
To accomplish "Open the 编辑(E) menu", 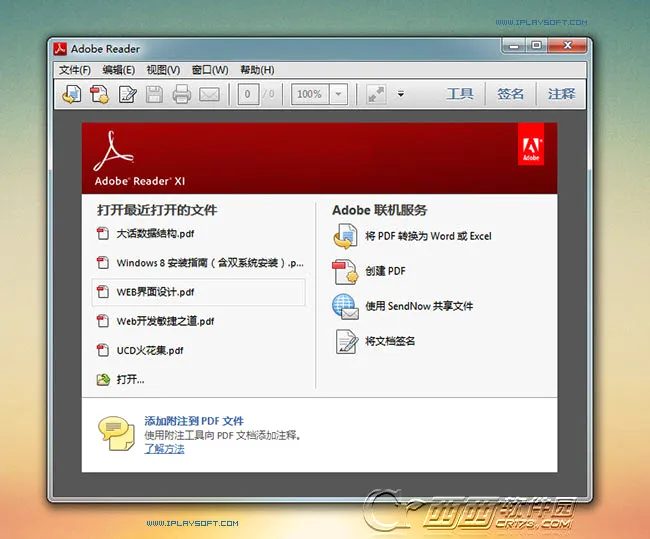I will point(119,70).
